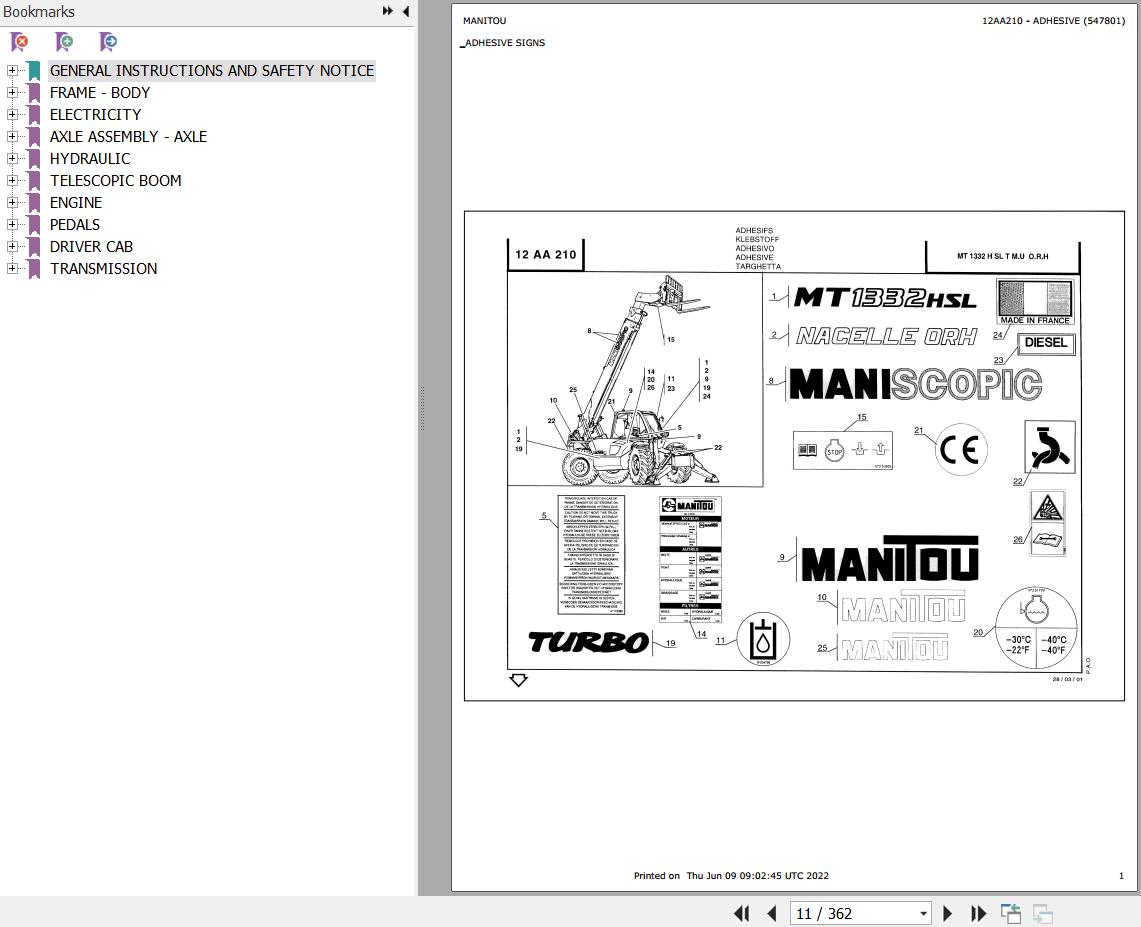Expand GENERAL INSTRUCTIONS AND SAFETY NOTICE node
The height and width of the screenshot is (927, 1141).
point(12,71)
